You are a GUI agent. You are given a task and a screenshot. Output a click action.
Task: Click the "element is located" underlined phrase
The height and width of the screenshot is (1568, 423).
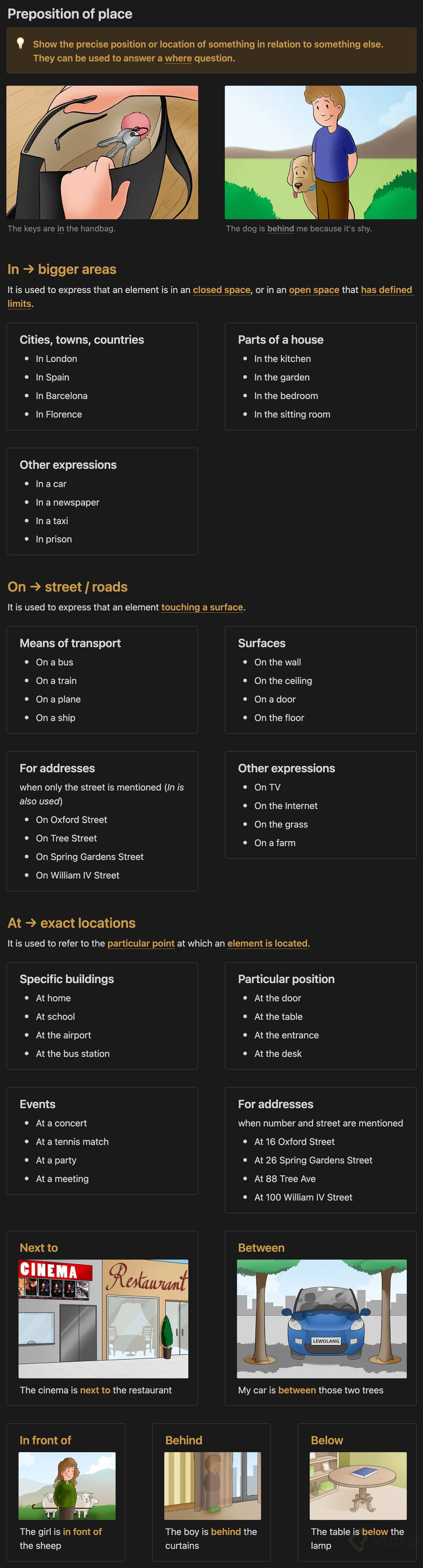coord(267,943)
